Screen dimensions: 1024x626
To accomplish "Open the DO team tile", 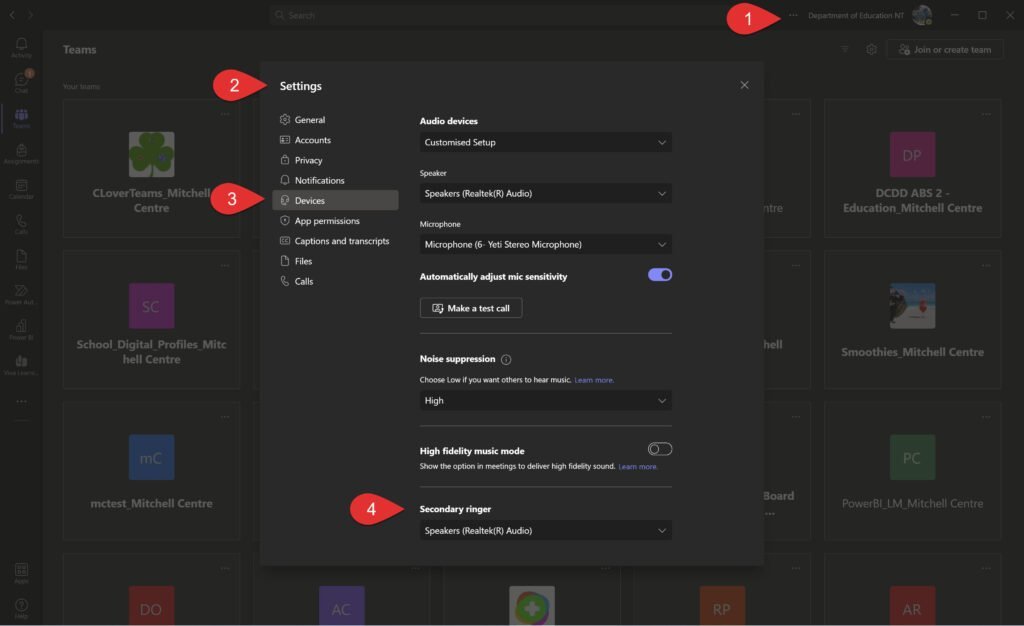I will 152,606.
